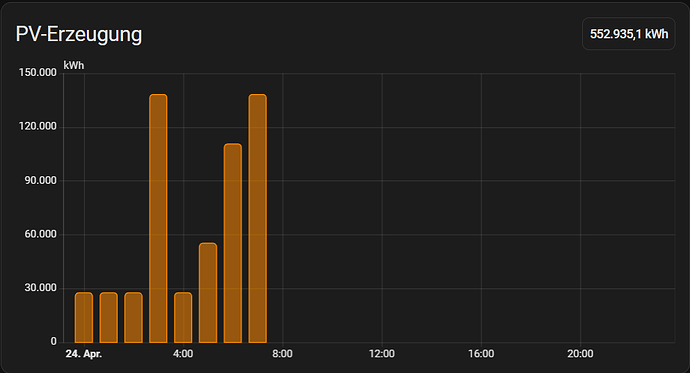Viewport: 690px width, 373px height.
Task: Click the kWh unit label above axis
Action: point(73,66)
